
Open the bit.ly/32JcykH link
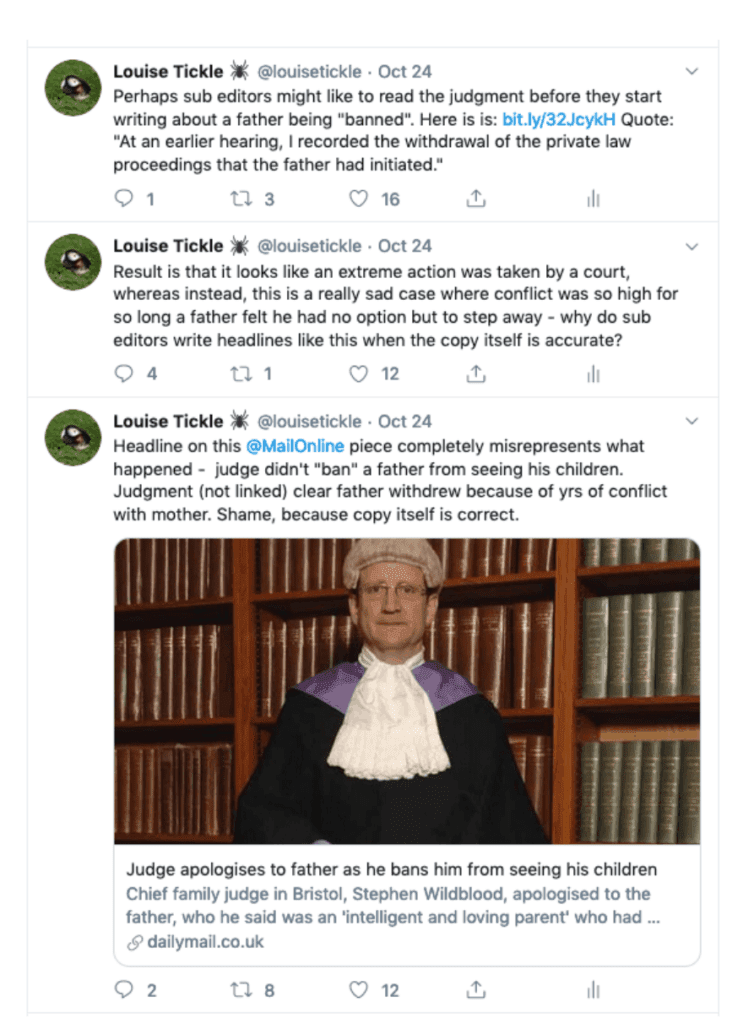click(559, 120)
